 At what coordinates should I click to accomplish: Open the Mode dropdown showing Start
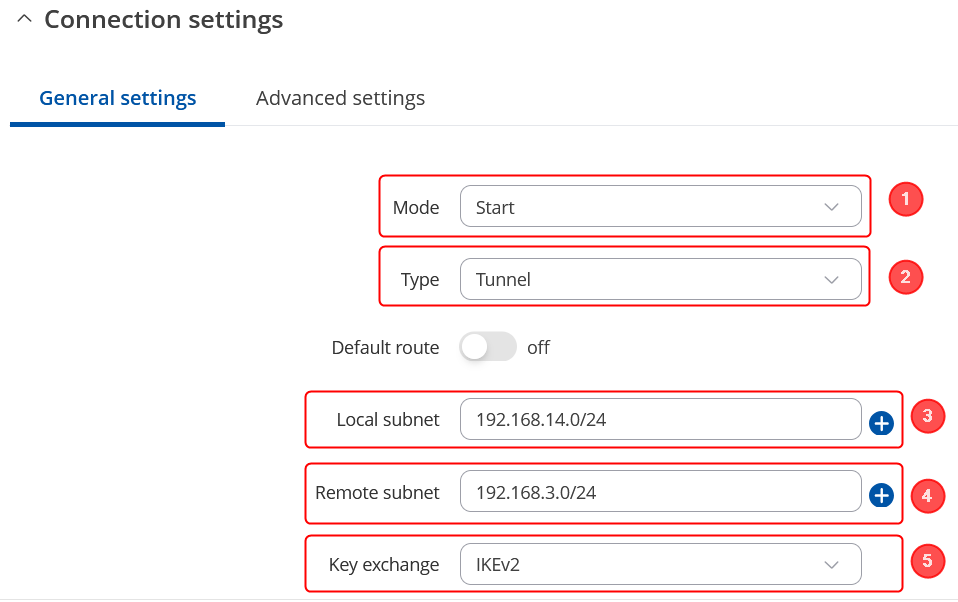pyautogui.click(x=660, y=207)
